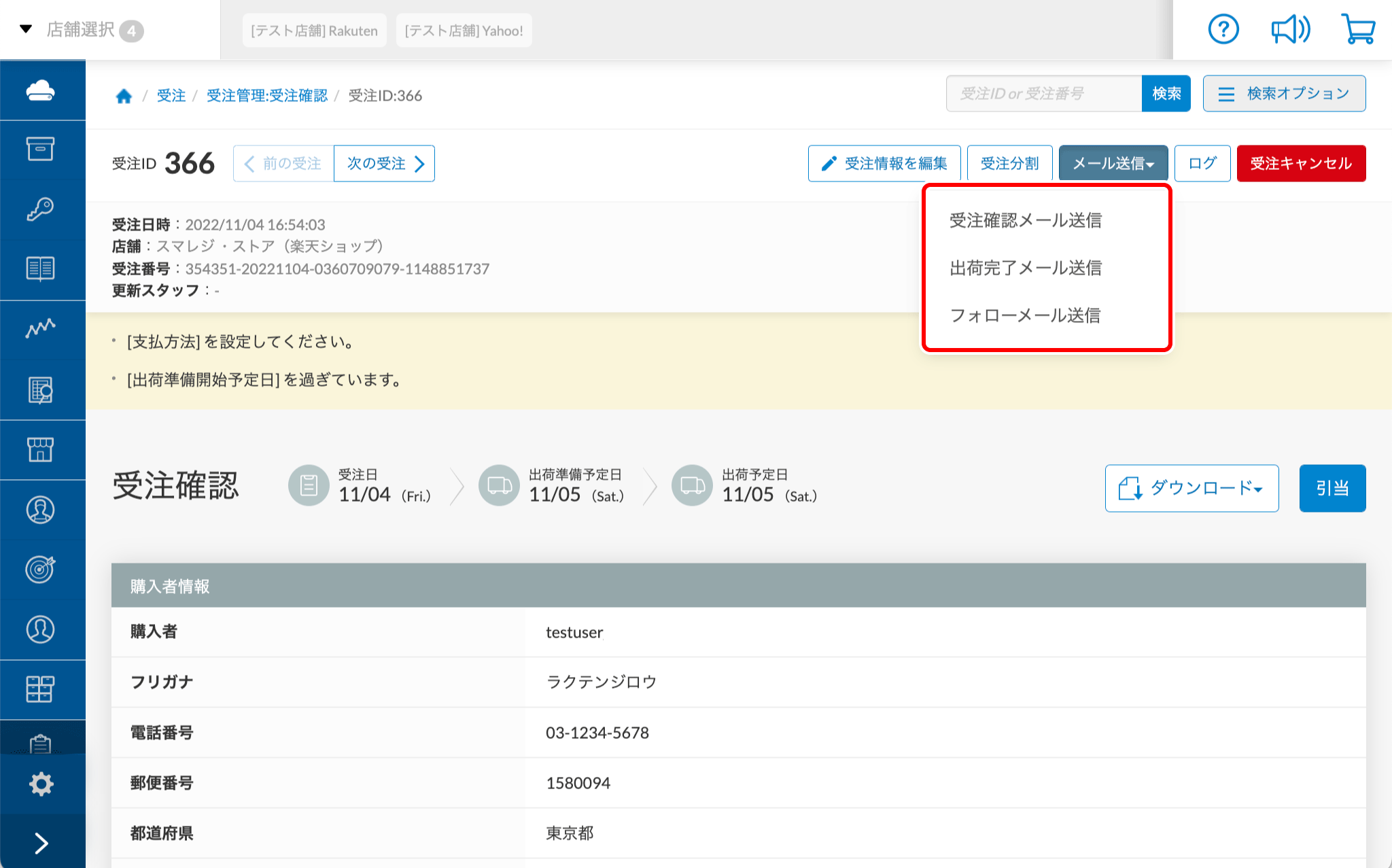
Task: Open the target marketing sidebar icon
Action: pos(41,569)
